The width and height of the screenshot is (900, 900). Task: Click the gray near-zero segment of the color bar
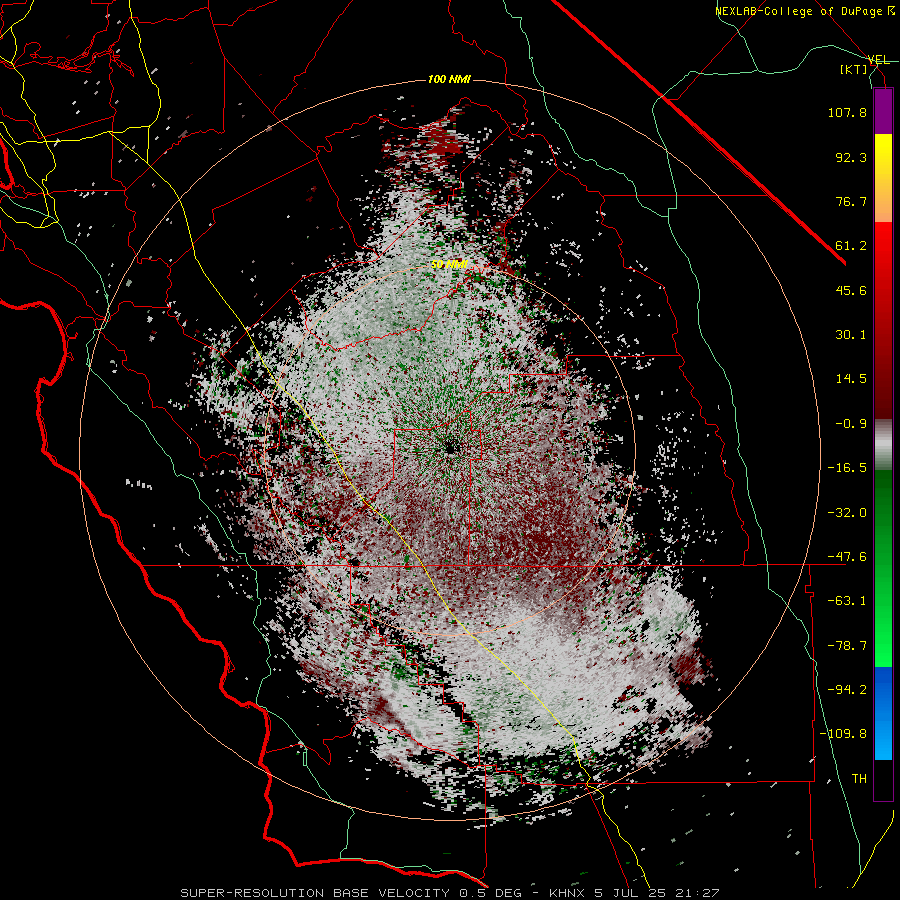[x=883, y=445]
